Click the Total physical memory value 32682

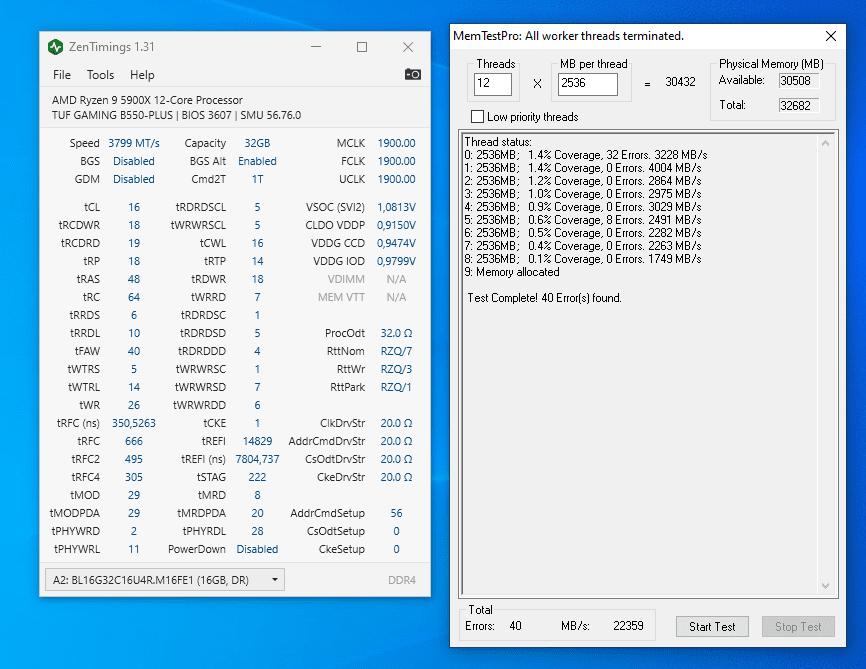point(799,106)
